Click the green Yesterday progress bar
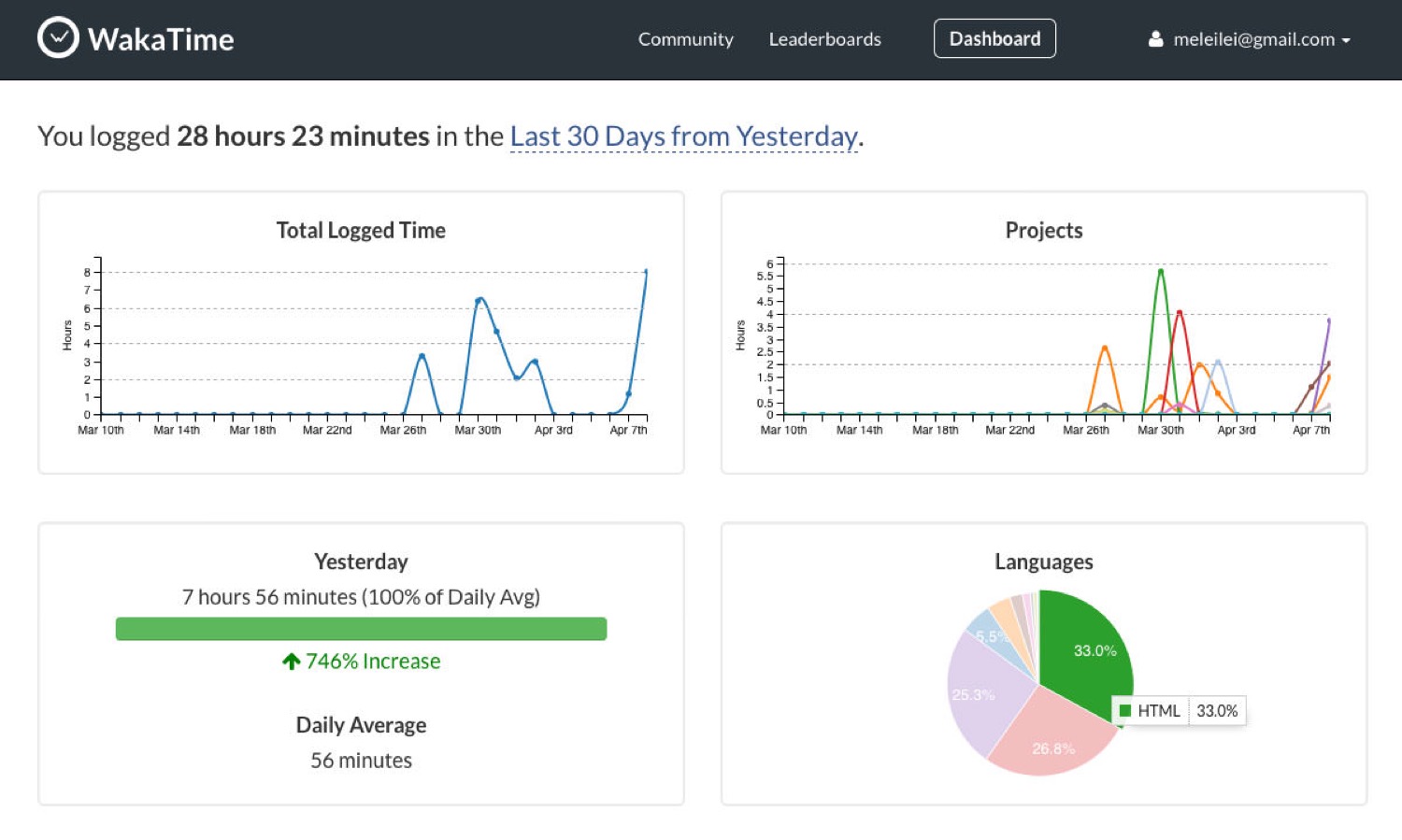The width and height of the screenshot is (1402, 840). (361, 629)
